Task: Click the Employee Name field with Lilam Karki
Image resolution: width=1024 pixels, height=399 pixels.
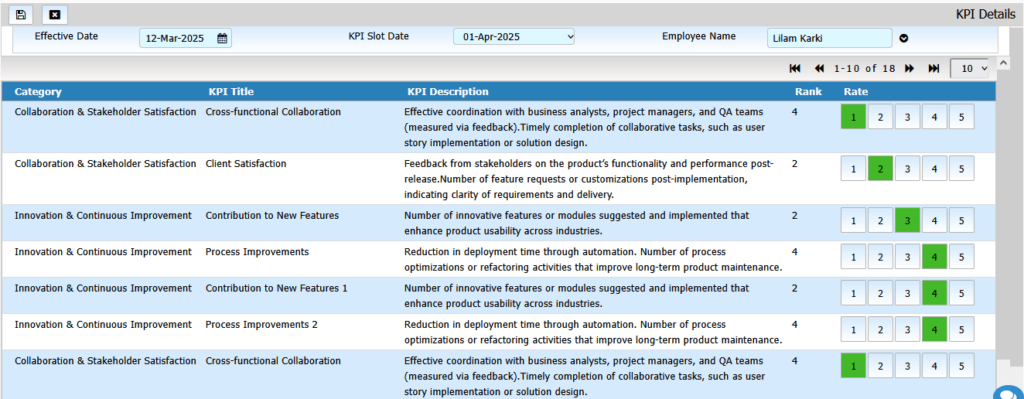Action: click(x=829, y=39)
